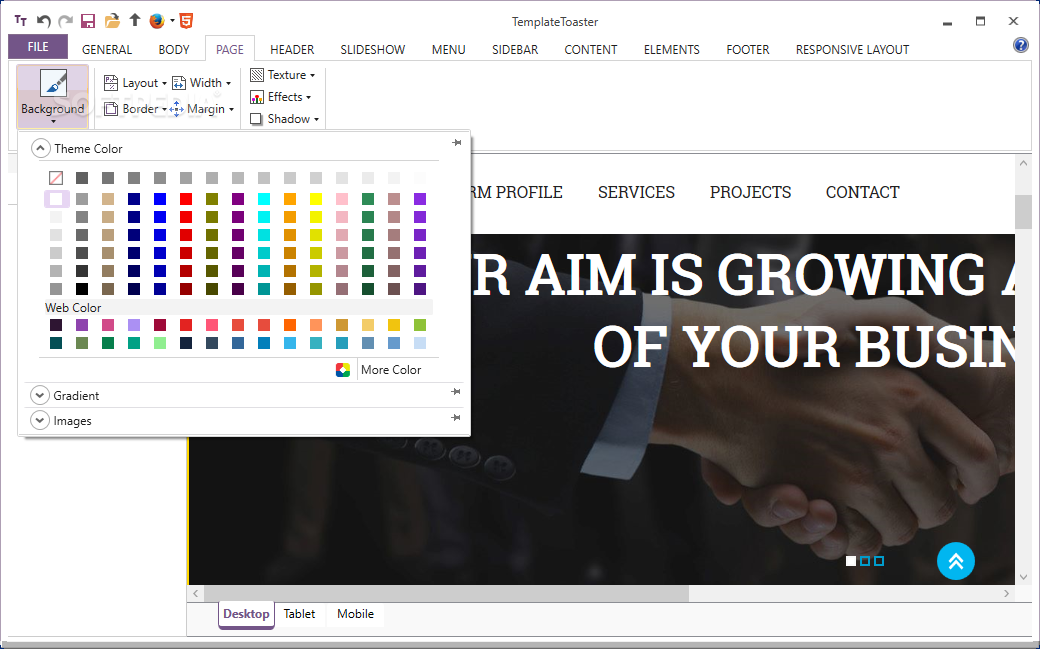Click the PROJECTS menu link

coord(750,192)
